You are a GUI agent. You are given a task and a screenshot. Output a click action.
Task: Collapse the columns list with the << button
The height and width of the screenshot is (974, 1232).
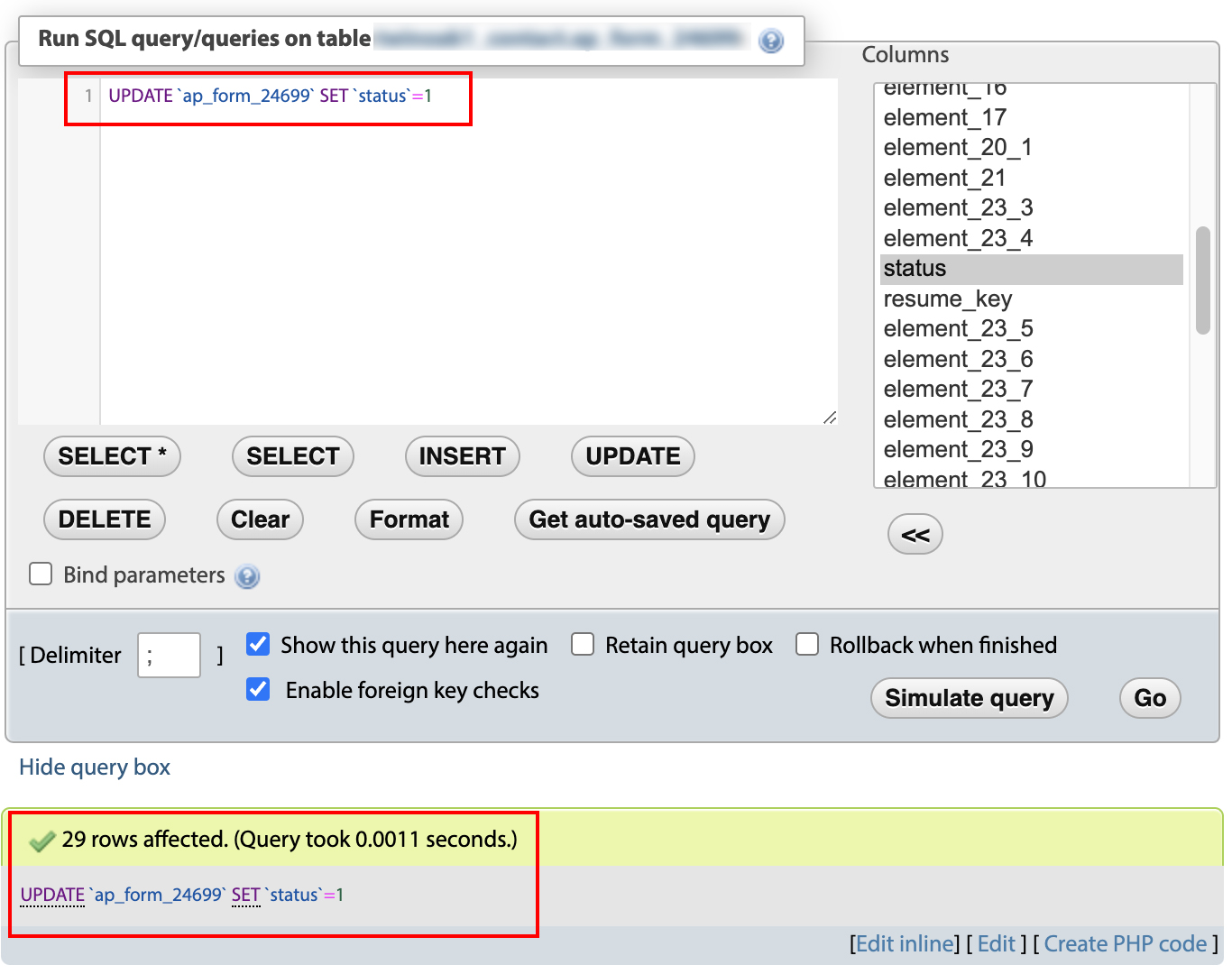(915, 535)
